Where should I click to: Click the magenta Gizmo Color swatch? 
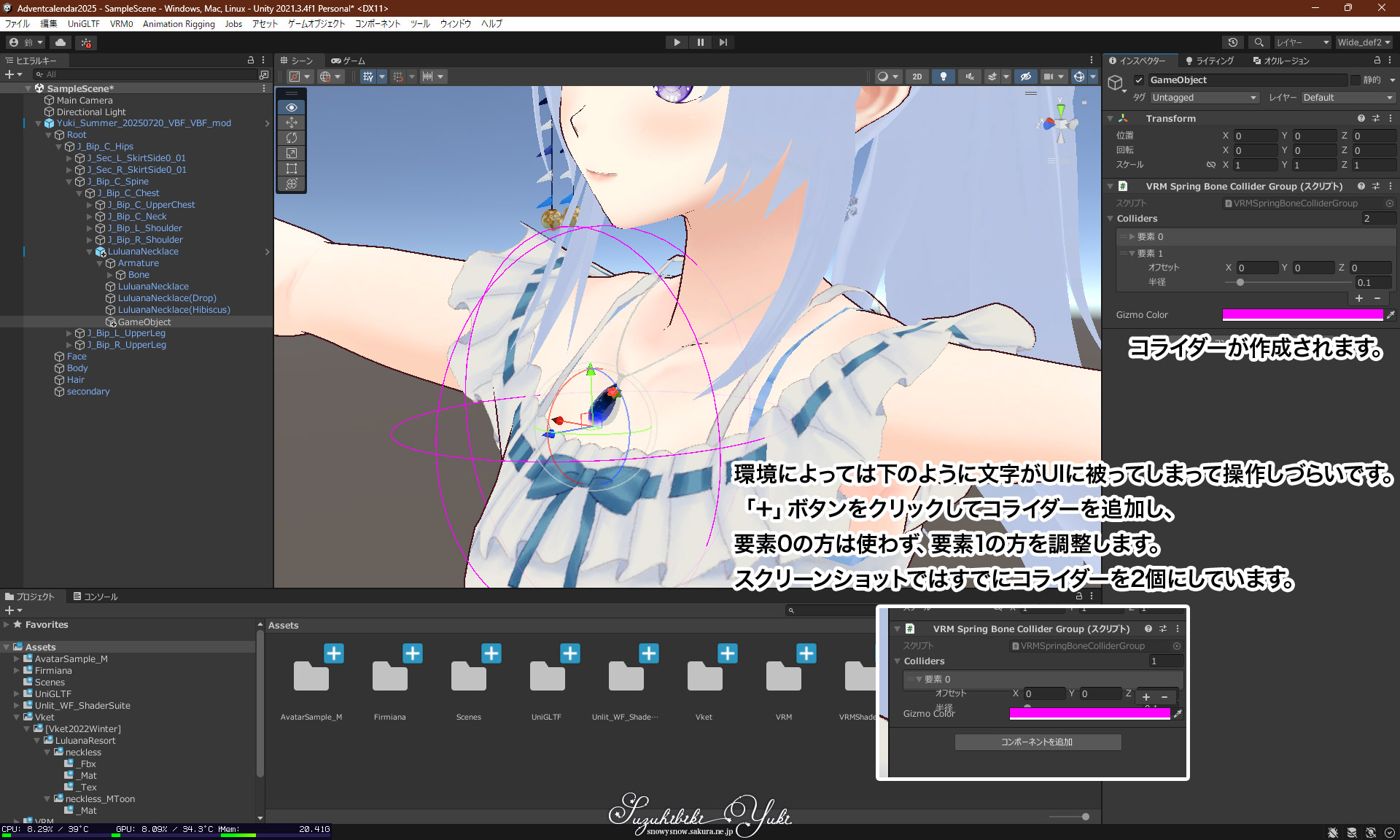1302,315
